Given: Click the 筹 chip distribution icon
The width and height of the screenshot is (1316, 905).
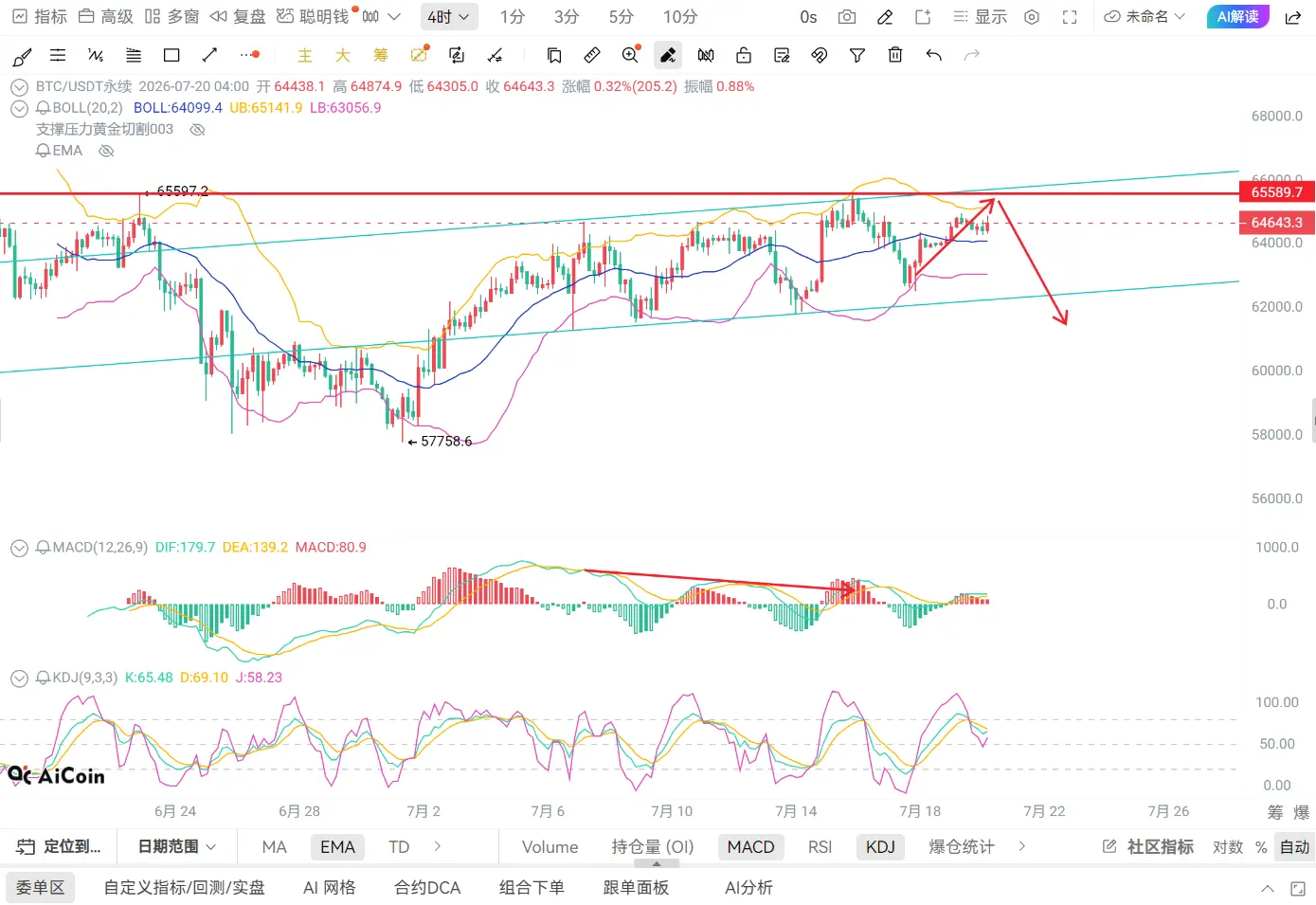Looking at the screenshot, I should [x=381, y=56].
